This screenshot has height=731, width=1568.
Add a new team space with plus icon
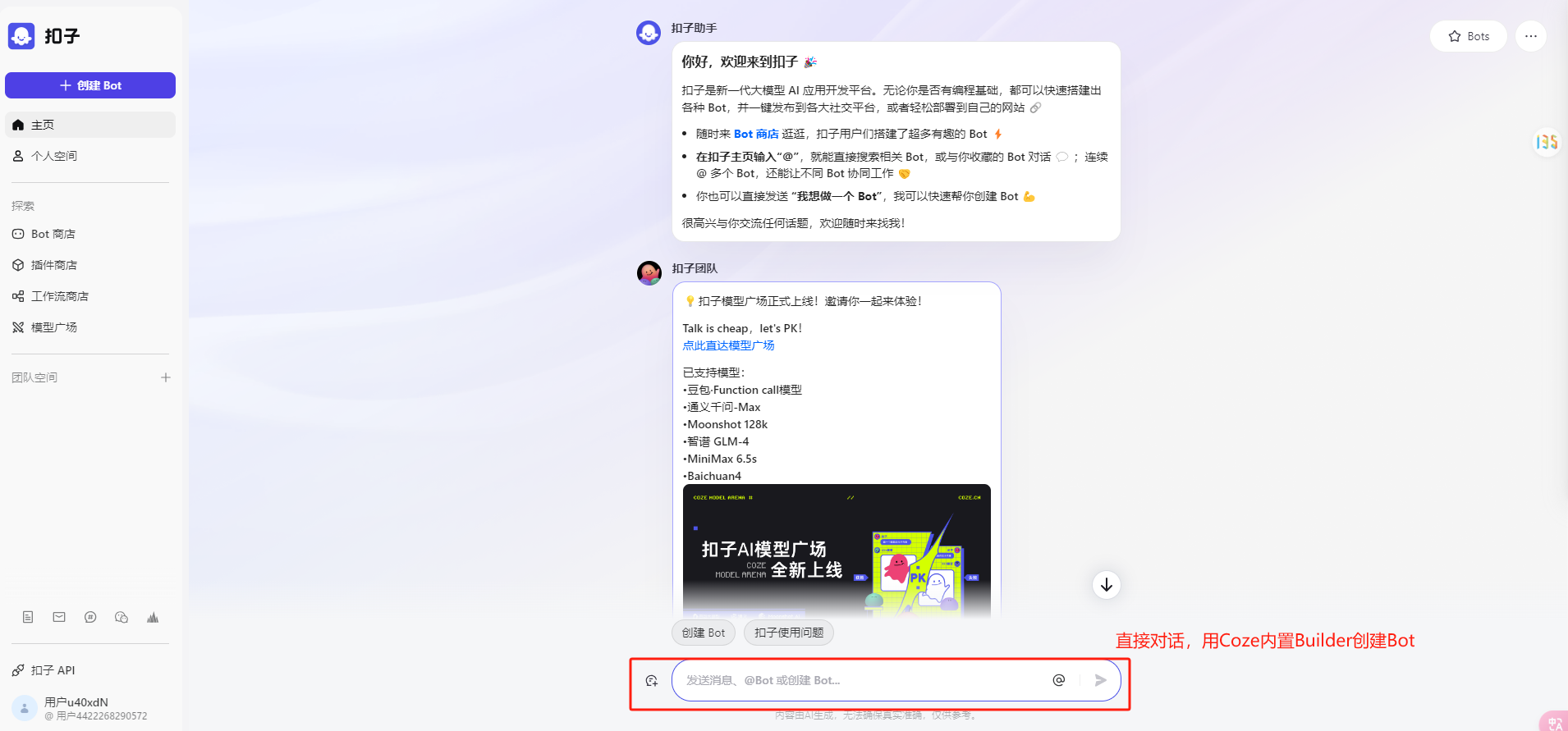coord(166,377)
